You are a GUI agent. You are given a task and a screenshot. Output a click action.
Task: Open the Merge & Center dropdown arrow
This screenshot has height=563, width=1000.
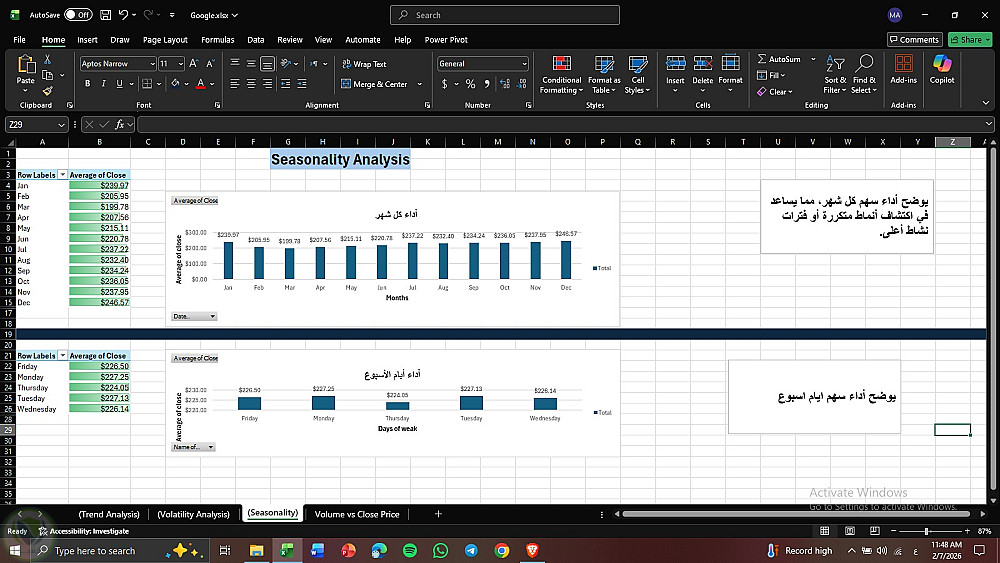tap(420, 84)
